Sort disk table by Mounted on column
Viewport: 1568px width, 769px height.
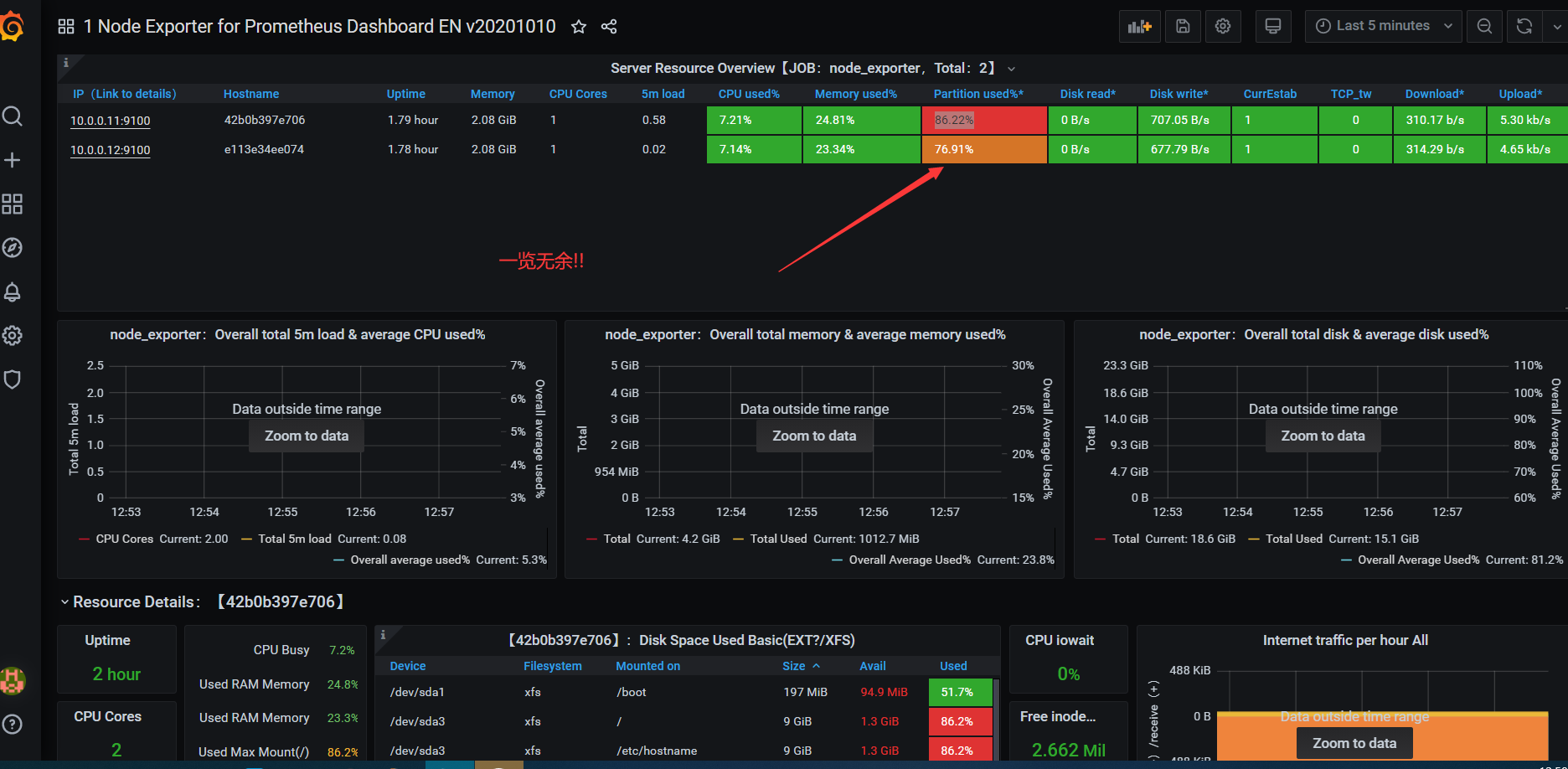point(648,666)
